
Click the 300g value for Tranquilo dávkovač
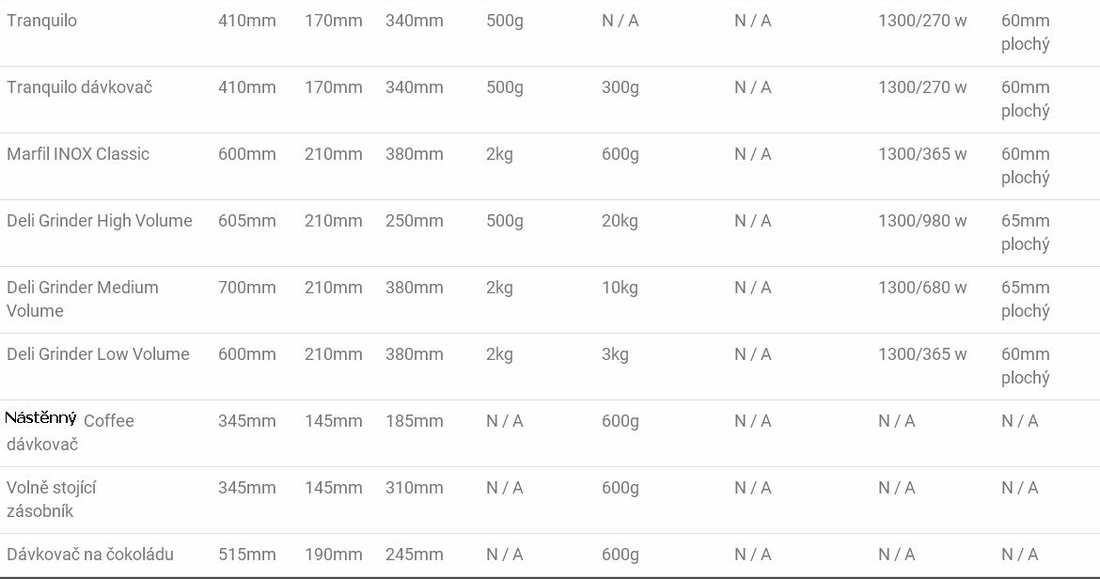(620, 88)
